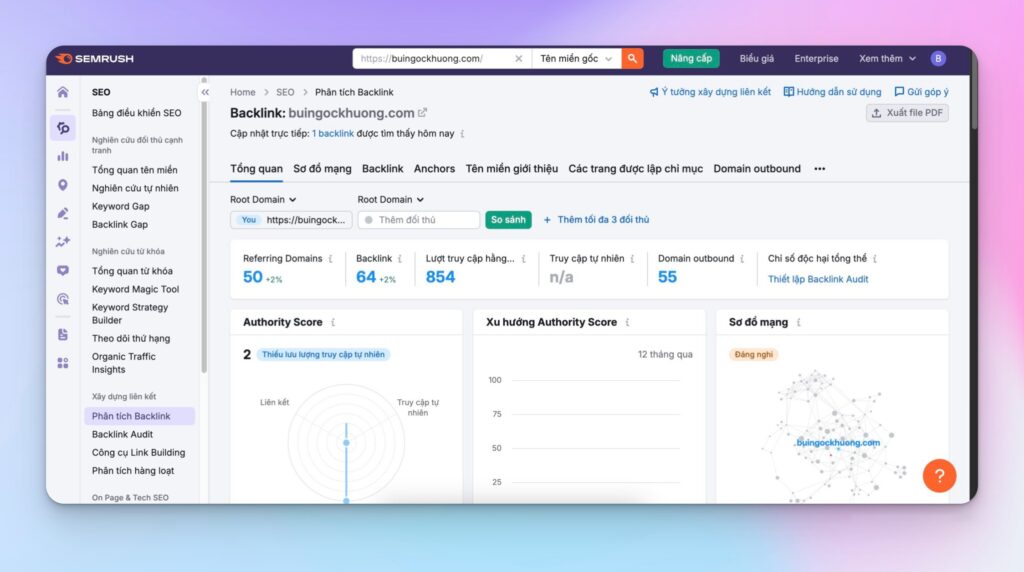Click the 64 Backlink value

click(366, 277)
